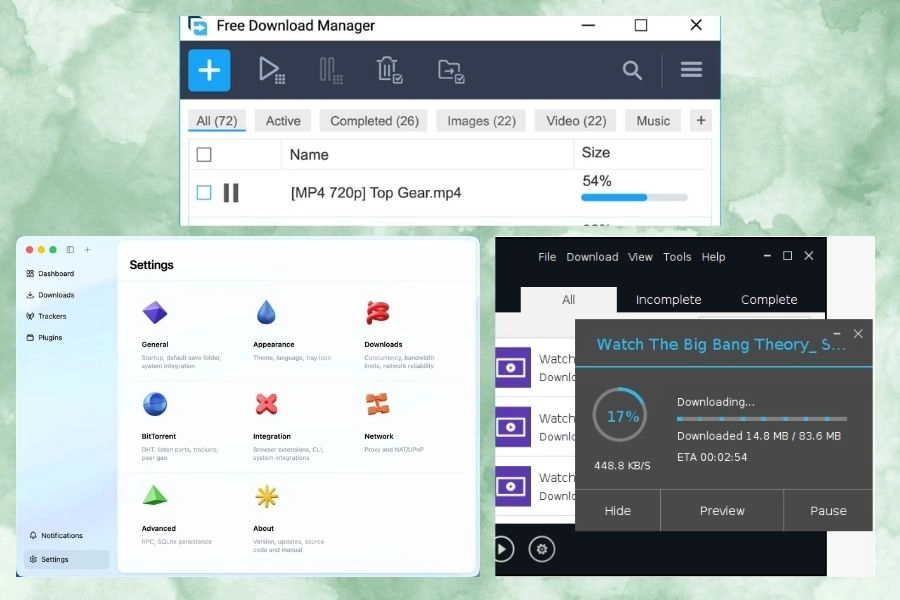Open Notifications in the sidebar

coord(56,535)
